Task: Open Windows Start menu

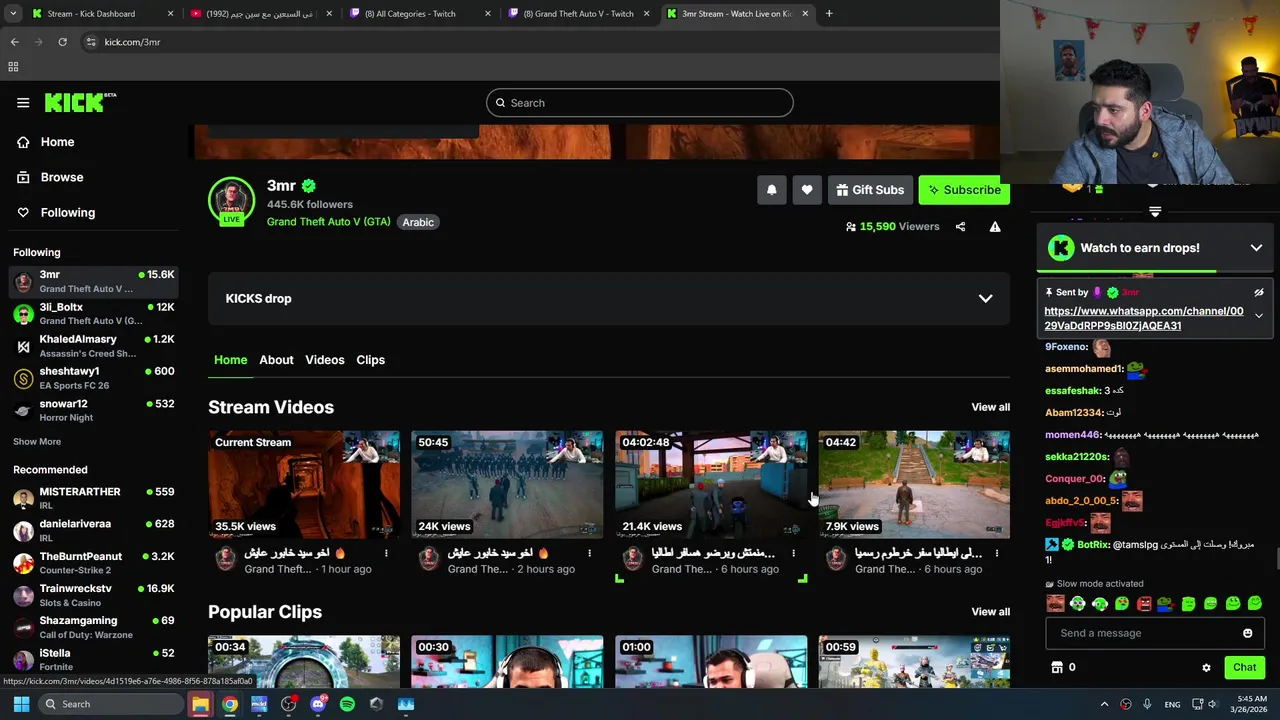Action: pos(21,704)
